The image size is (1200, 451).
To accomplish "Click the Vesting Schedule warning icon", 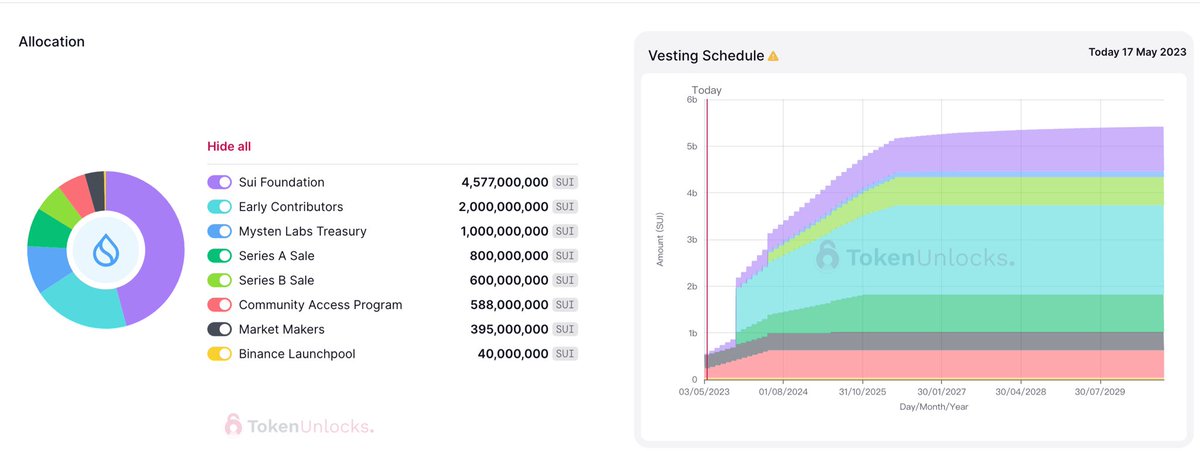I will point(773,56).
